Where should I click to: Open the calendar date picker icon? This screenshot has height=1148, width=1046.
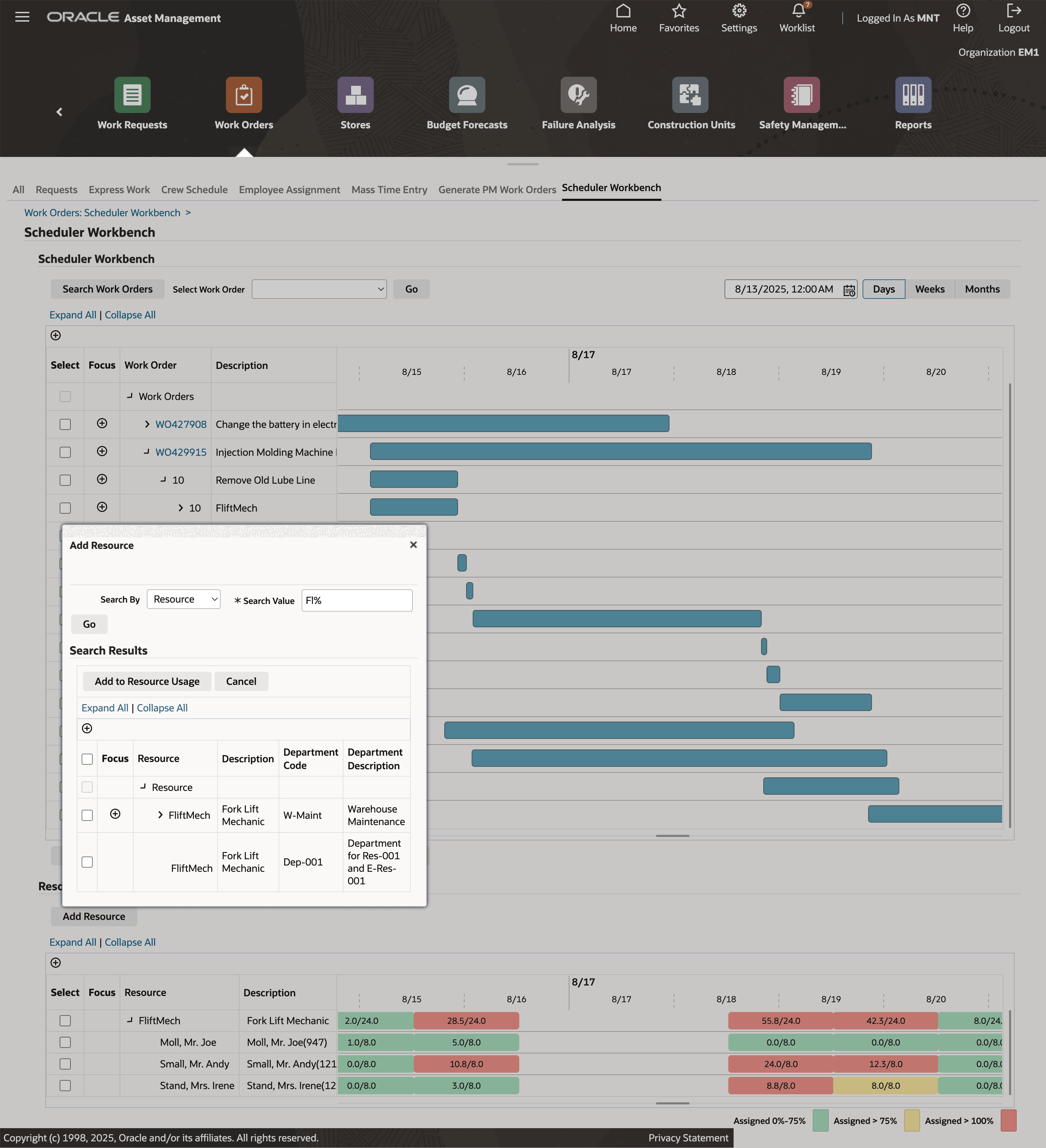coord(848,290)
